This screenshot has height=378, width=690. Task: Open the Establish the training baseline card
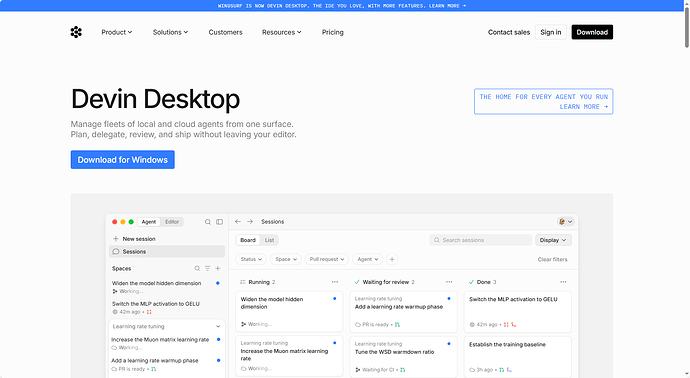coord(518,357)
